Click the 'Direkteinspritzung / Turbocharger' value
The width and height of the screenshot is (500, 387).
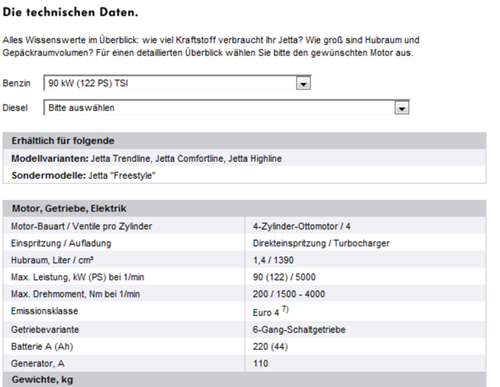click(321, 243)
